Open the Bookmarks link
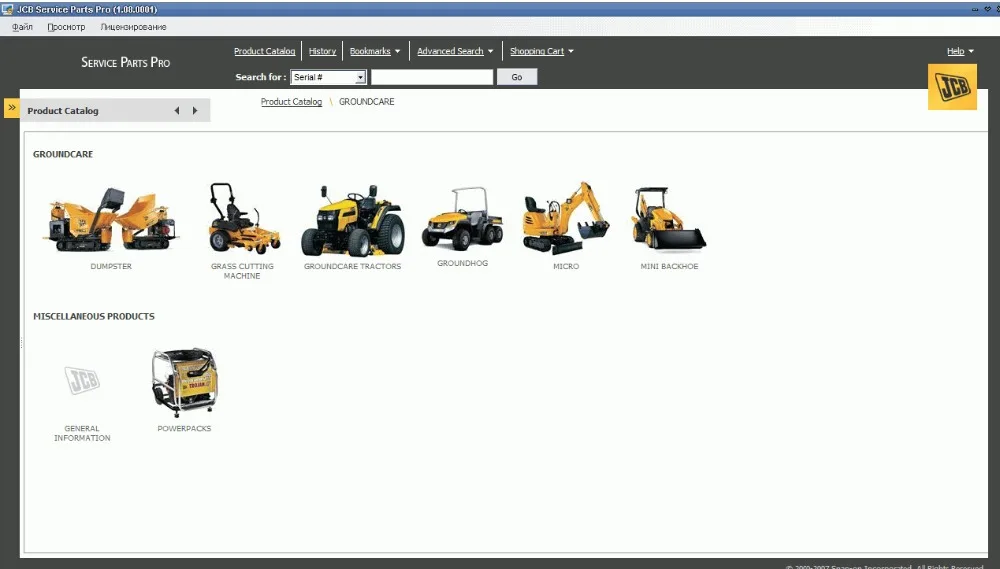Screen dimensions: 1000x569 [370, 51]
